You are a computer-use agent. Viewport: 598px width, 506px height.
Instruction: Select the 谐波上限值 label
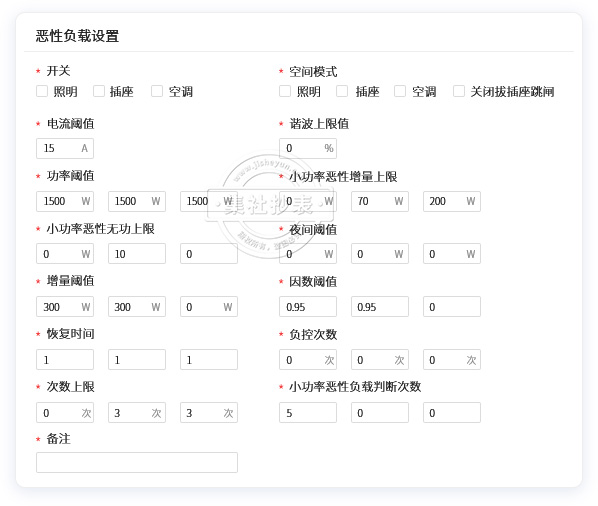coord(319,124)
